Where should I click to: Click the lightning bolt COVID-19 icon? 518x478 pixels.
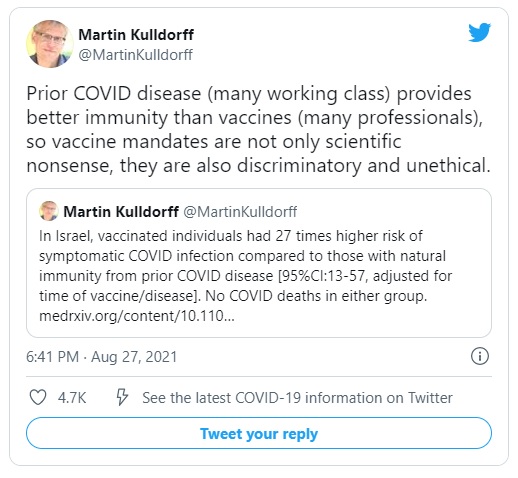[122, 397]
